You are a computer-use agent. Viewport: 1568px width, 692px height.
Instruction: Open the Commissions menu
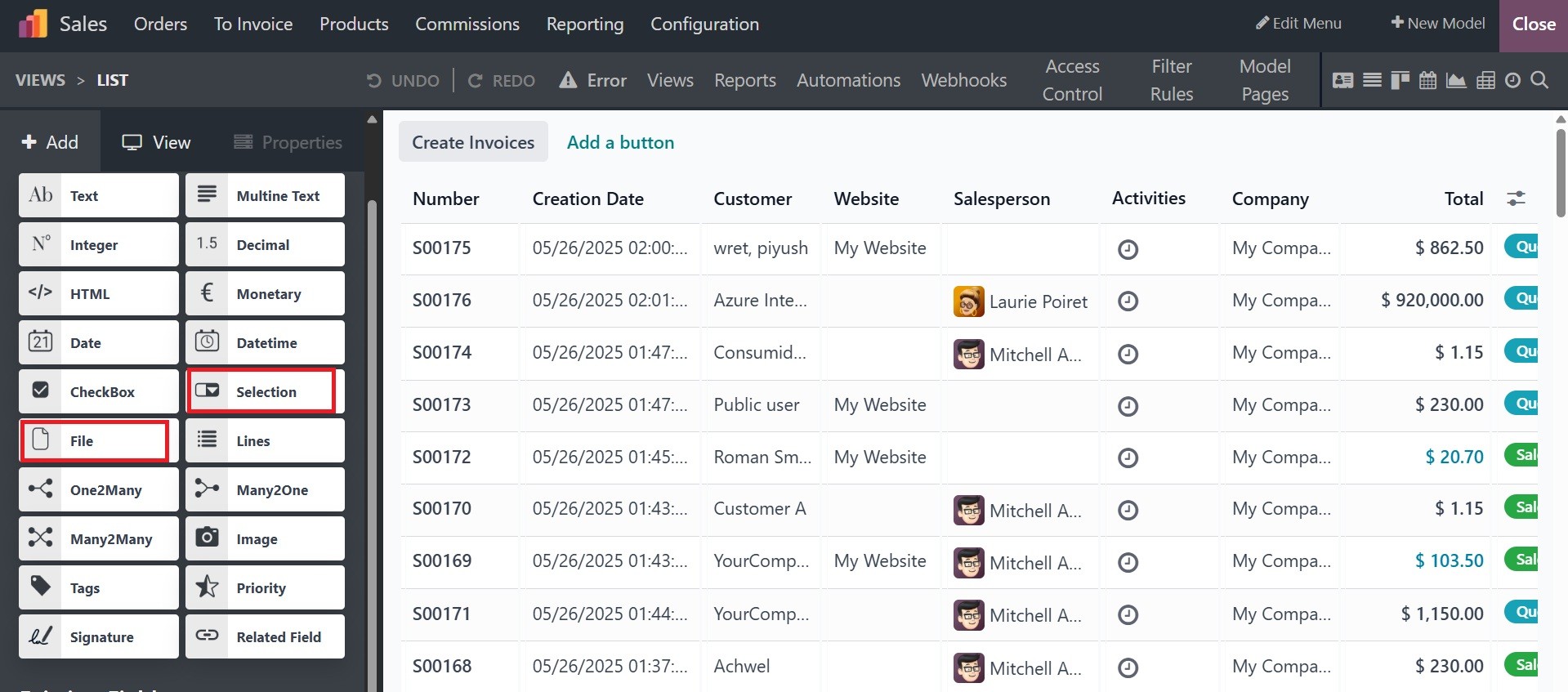tap(467, 24)
